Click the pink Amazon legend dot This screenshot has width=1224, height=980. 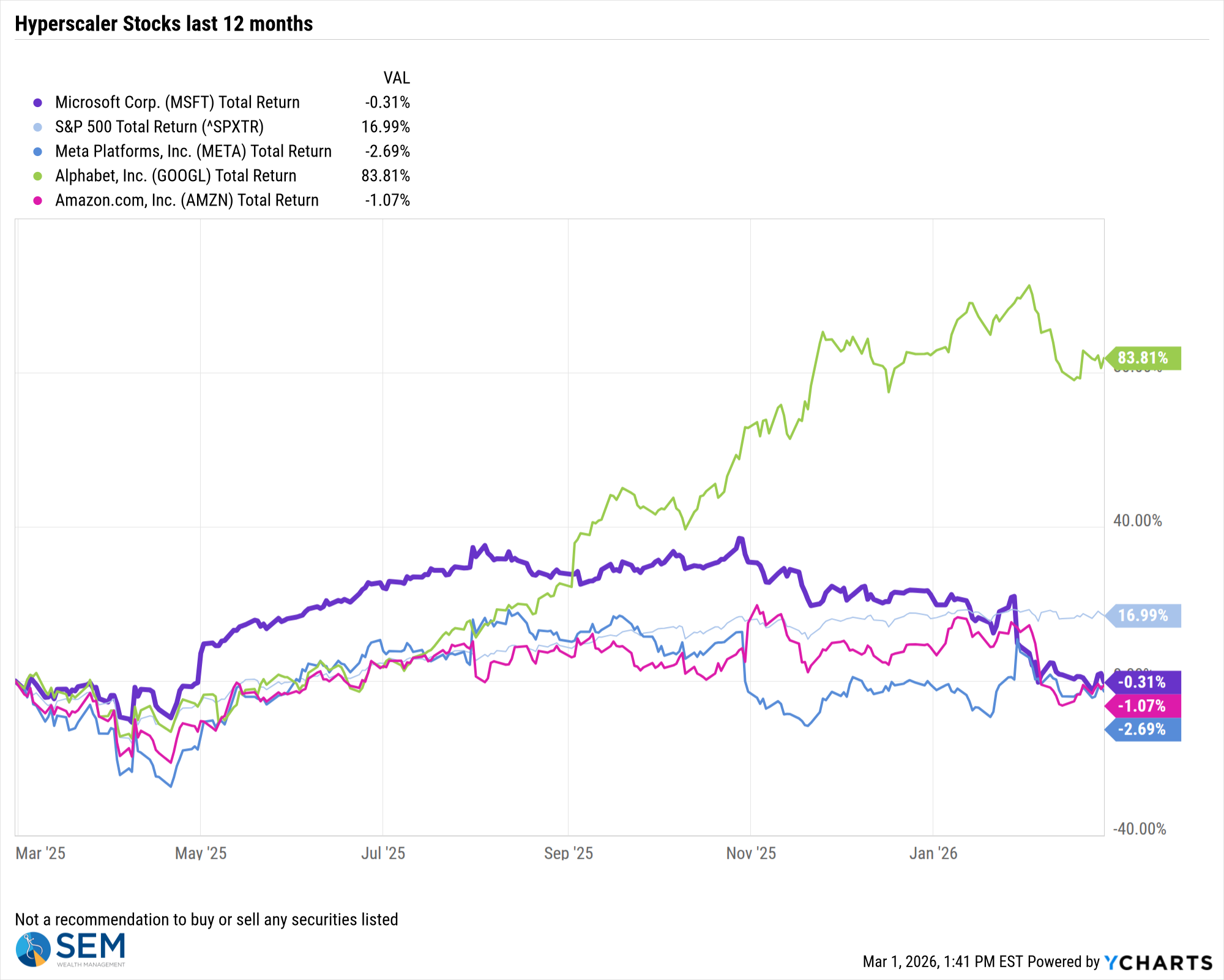tap(38, 201)
